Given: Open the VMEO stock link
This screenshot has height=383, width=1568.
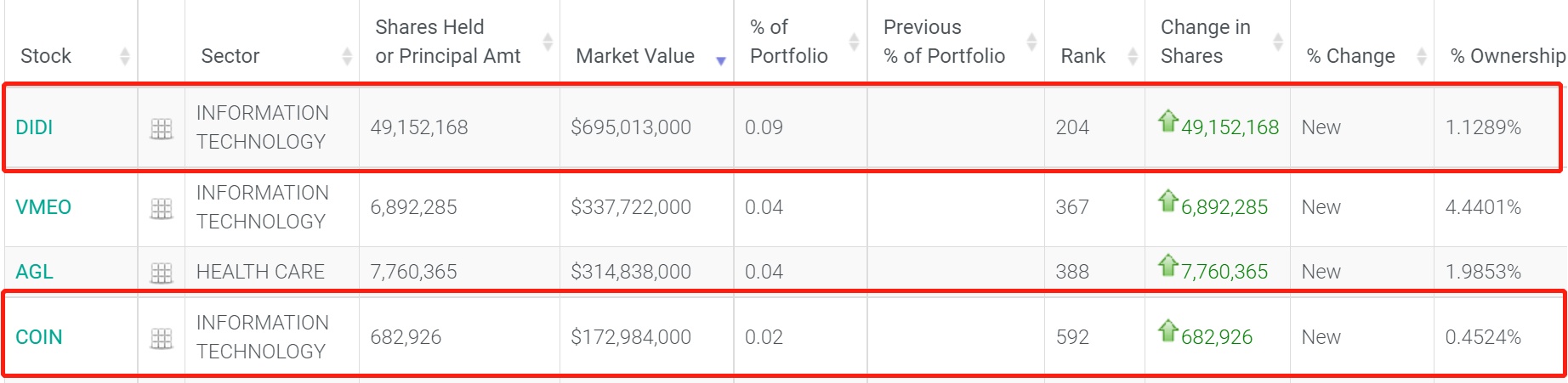Looking at the screenshot, I should point(43,207).
